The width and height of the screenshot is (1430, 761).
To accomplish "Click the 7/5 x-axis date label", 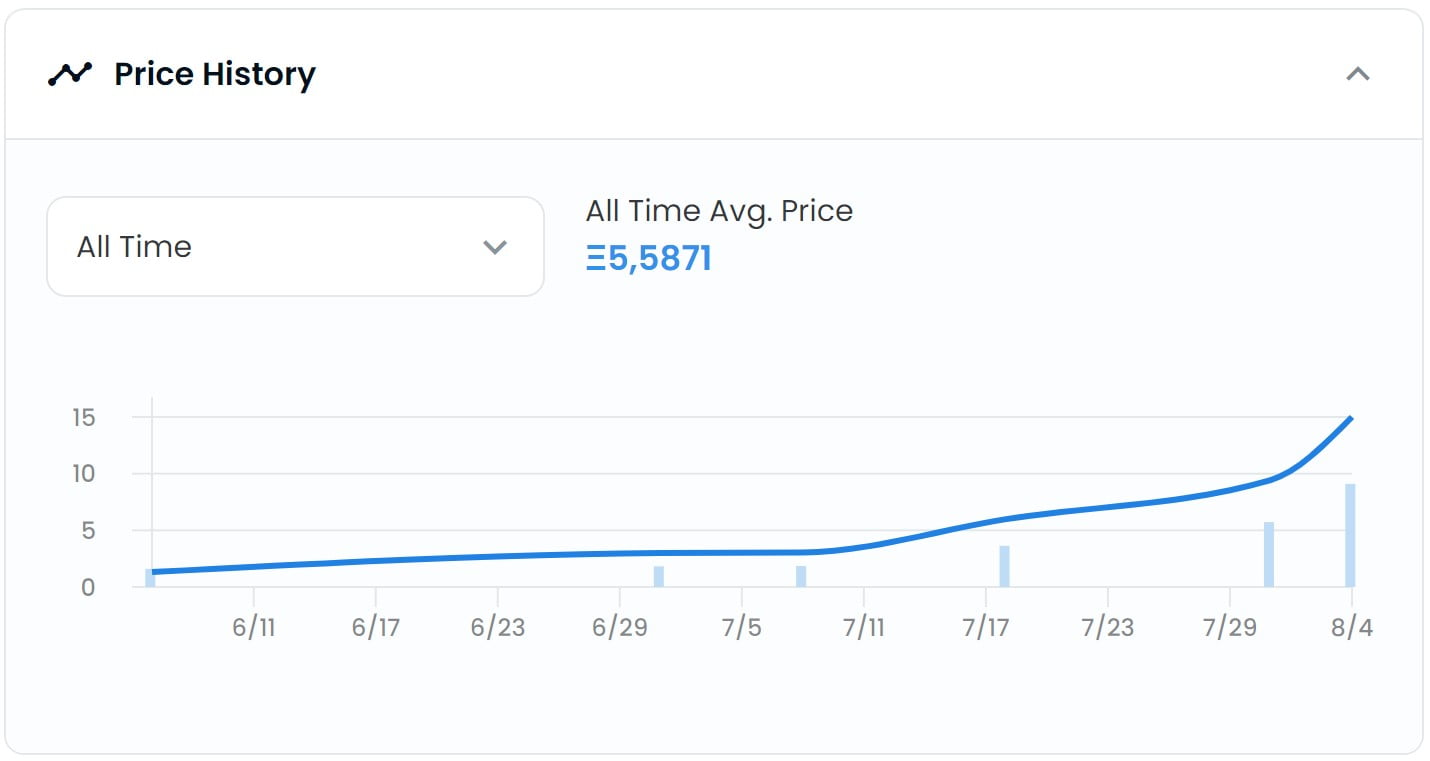I will click(x=741, y=627).
